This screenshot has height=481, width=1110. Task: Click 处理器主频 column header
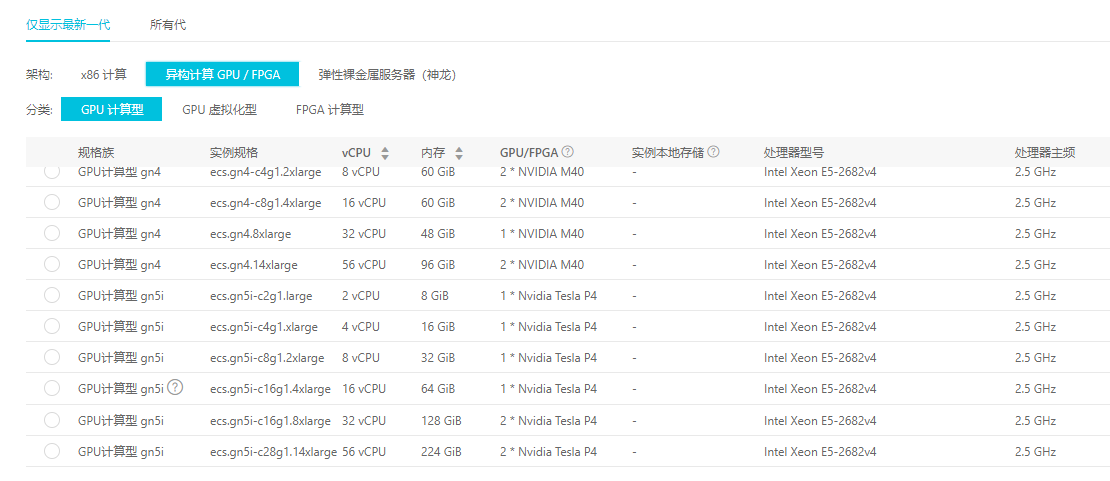point(1045,152)
